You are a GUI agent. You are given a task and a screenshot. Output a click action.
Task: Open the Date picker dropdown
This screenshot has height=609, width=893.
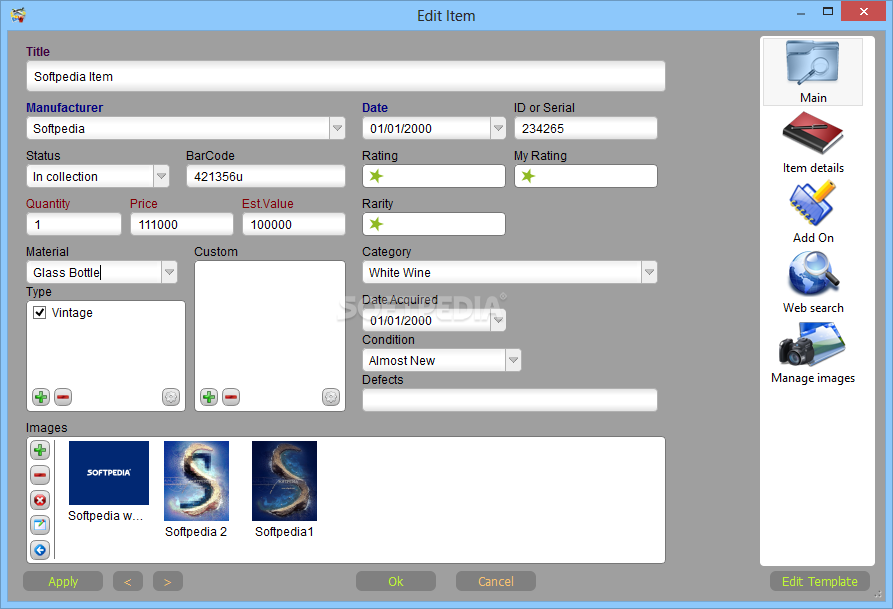pos(498,128)
